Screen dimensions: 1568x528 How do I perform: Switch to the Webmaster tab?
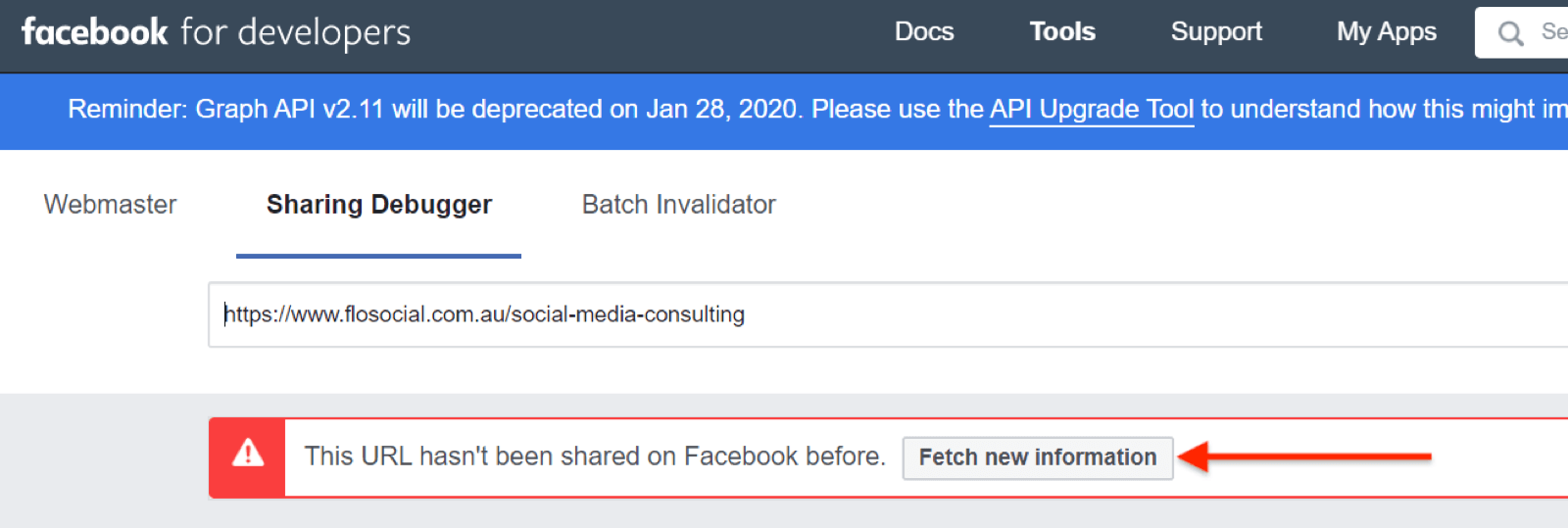(110, 205)
